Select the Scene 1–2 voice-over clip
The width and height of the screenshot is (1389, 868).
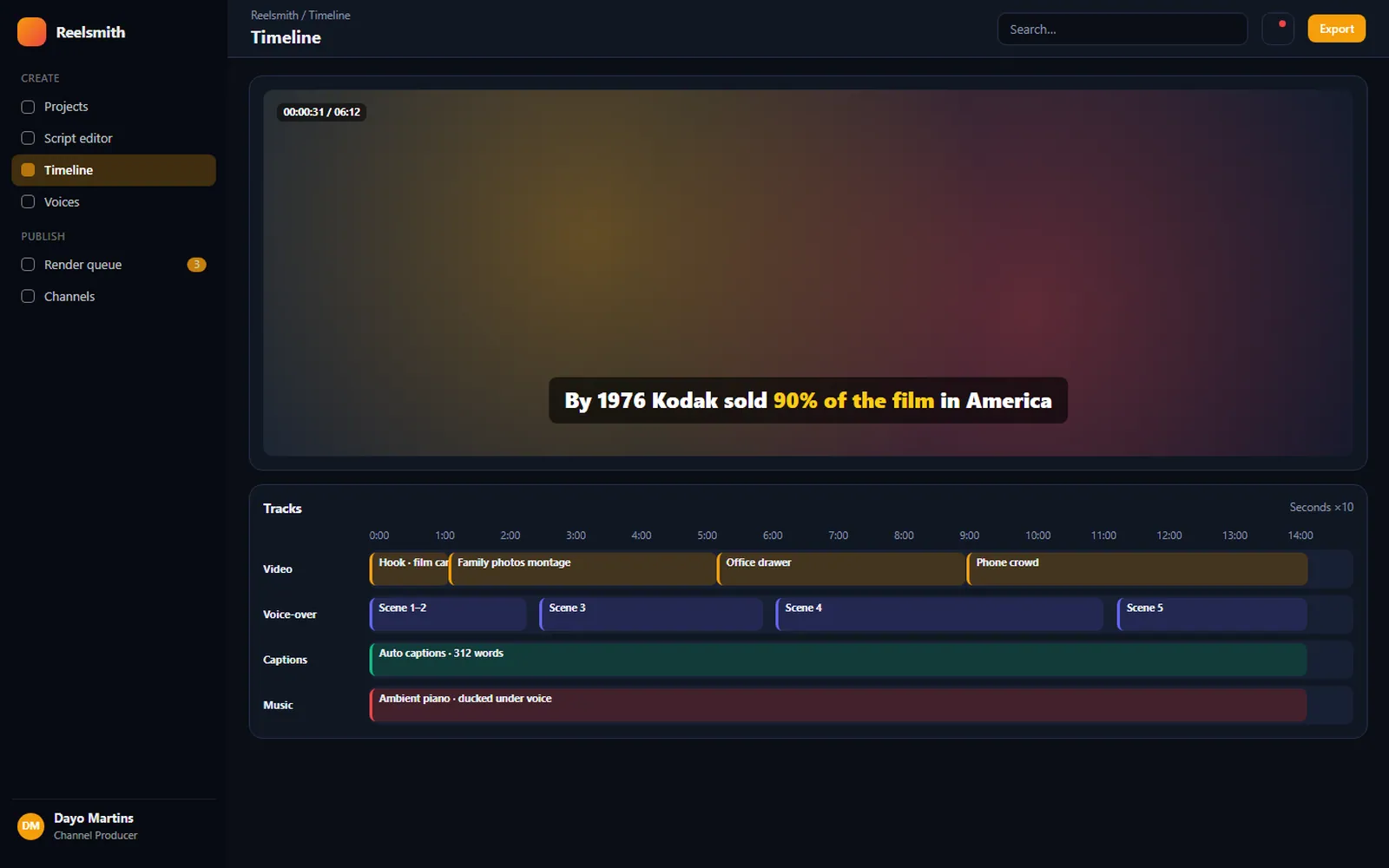click(448, 614)
